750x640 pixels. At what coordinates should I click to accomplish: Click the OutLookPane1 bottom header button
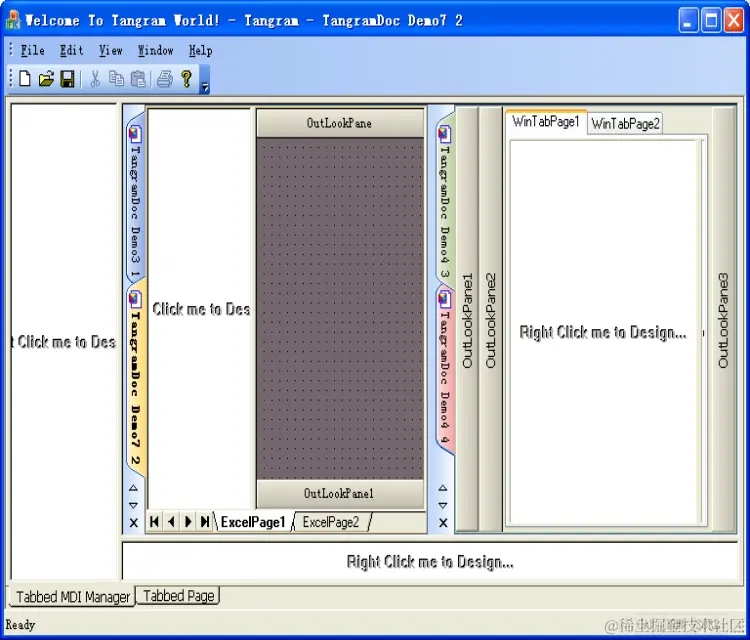click(x=340, y=494)
